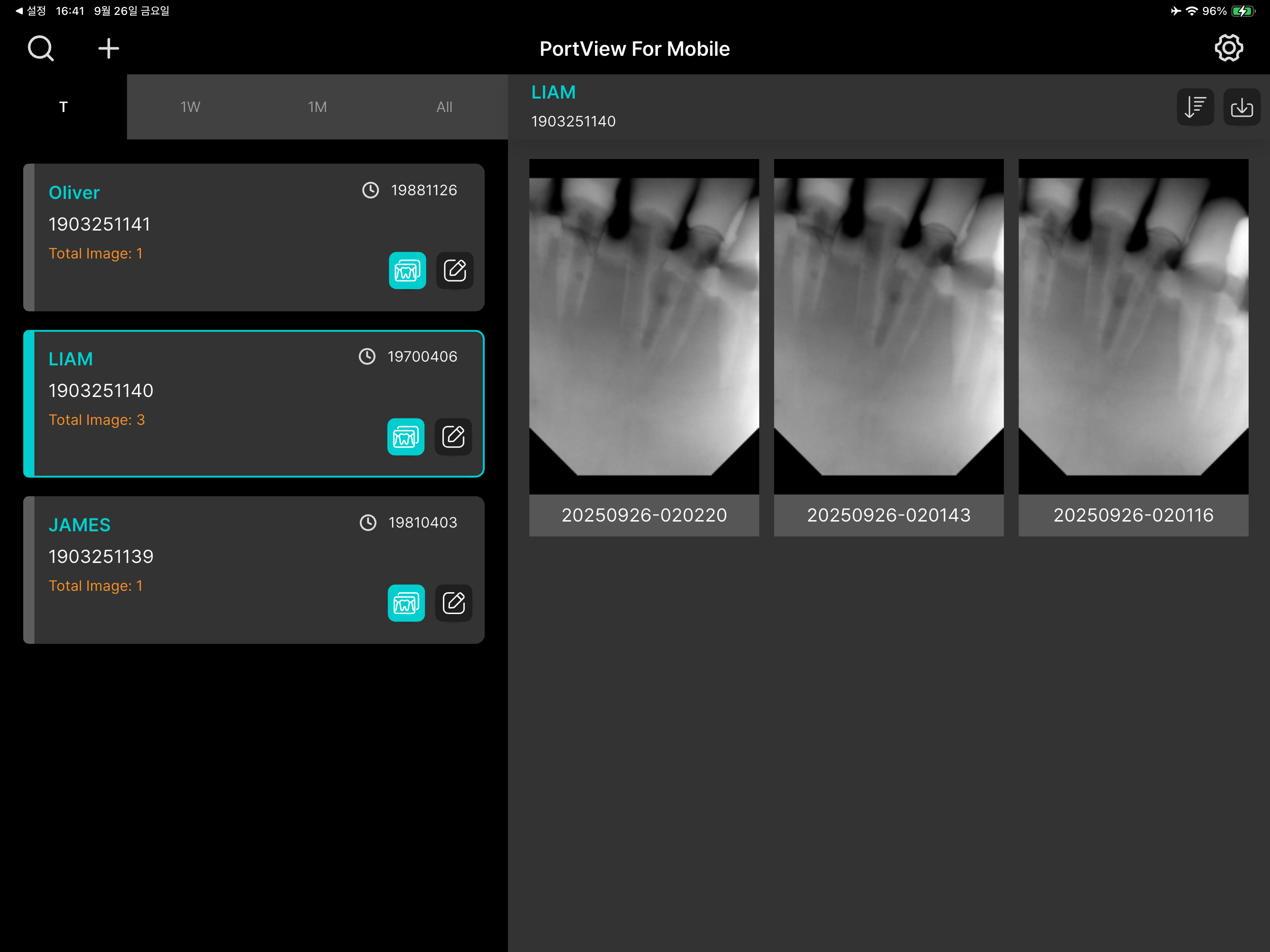Open the settings gear

coord(1229,48)
